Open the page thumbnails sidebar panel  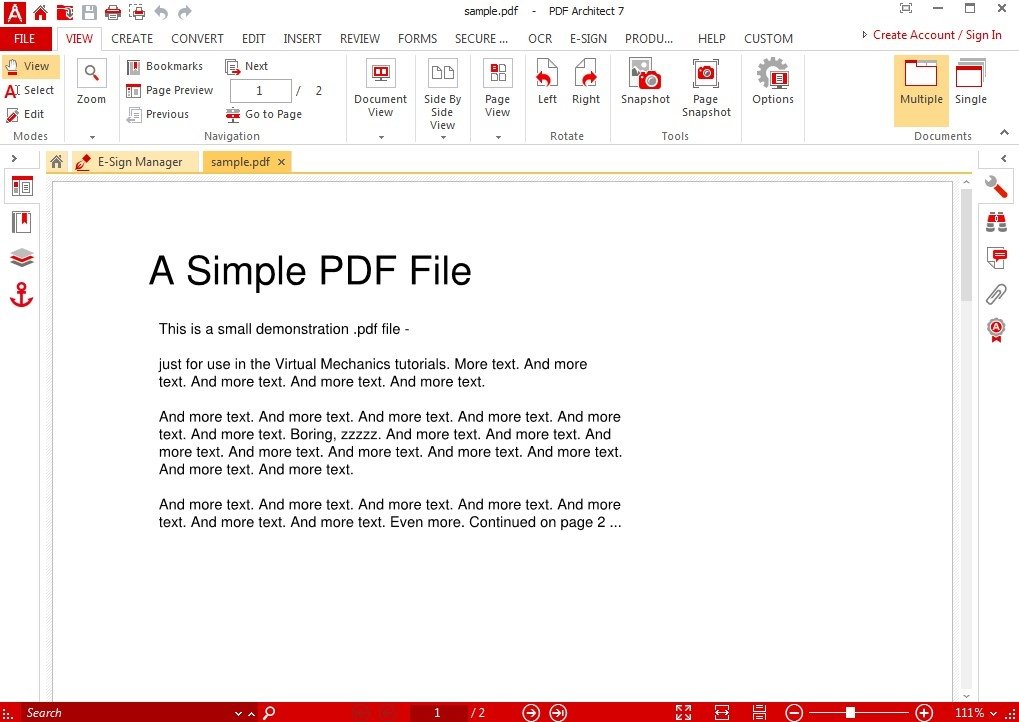(x=22, y=187)
